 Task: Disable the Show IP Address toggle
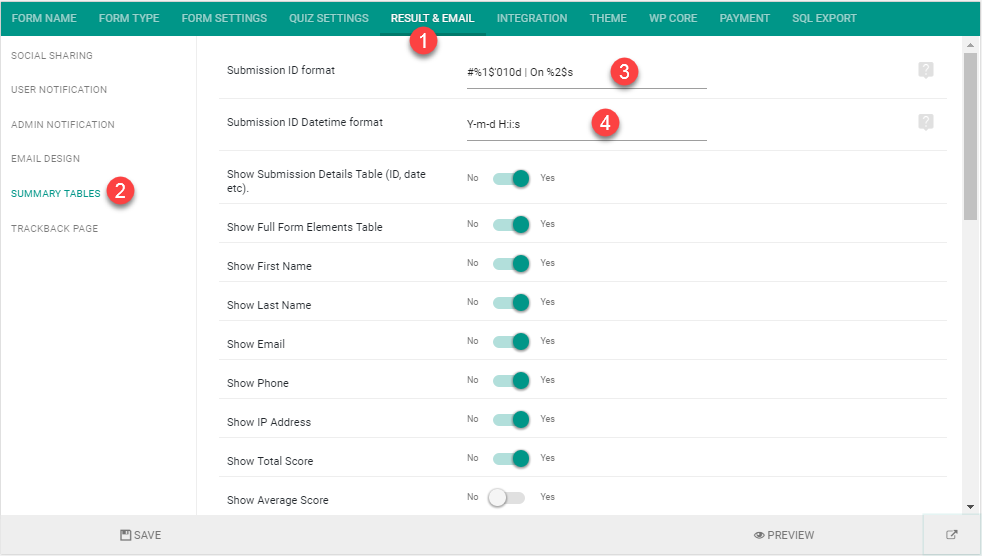point(511,420)
